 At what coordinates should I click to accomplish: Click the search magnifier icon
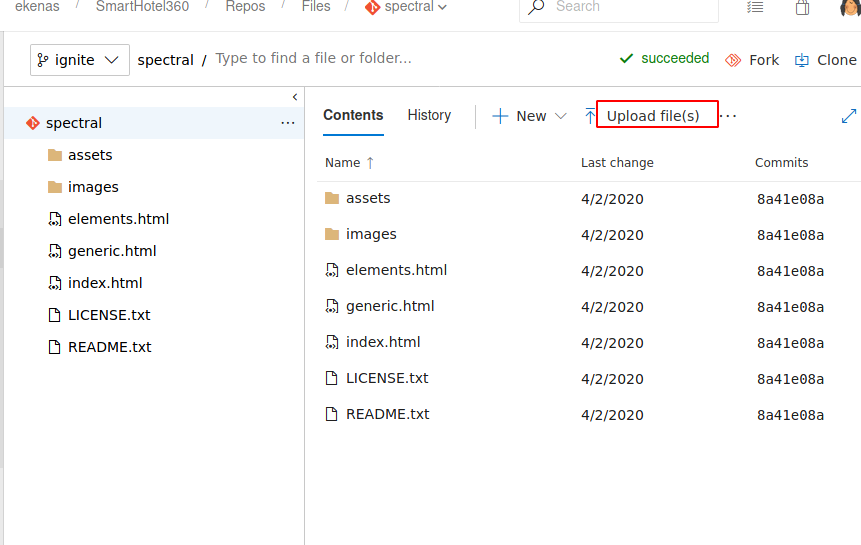[x=537, y=7]
